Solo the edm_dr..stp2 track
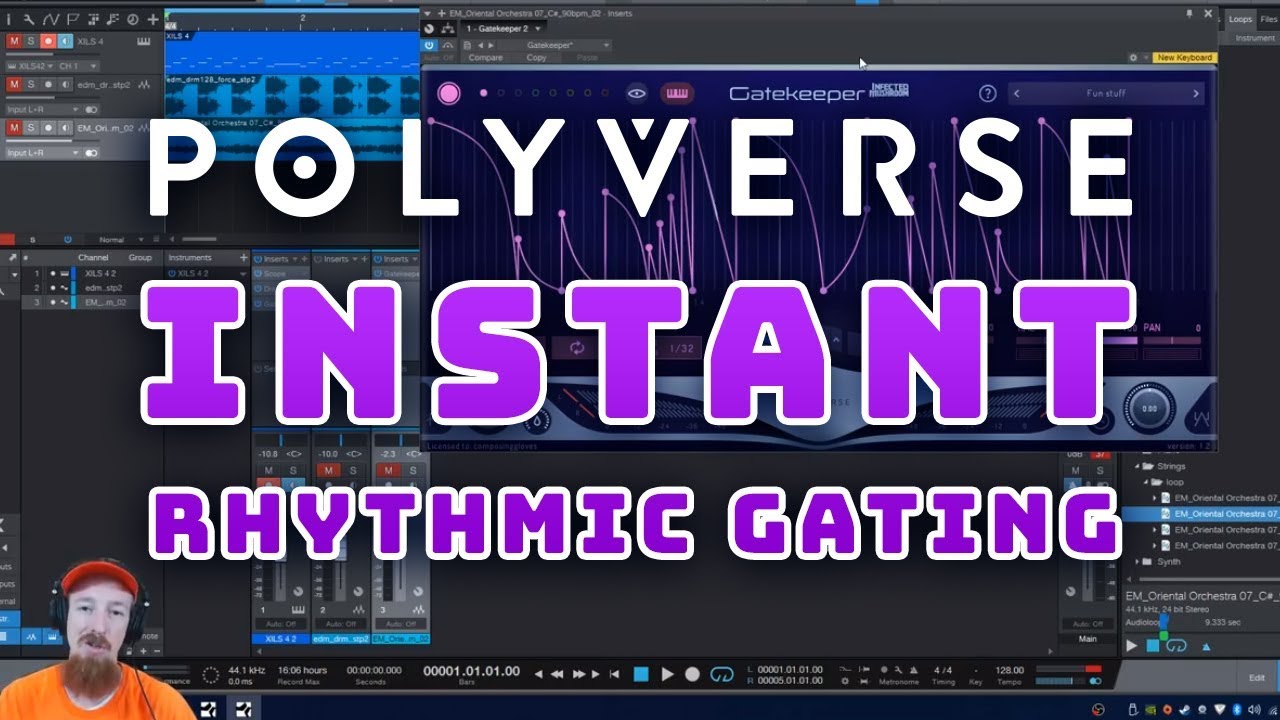The height and width of the screenshot is (720, 1280). coord(31,84)
